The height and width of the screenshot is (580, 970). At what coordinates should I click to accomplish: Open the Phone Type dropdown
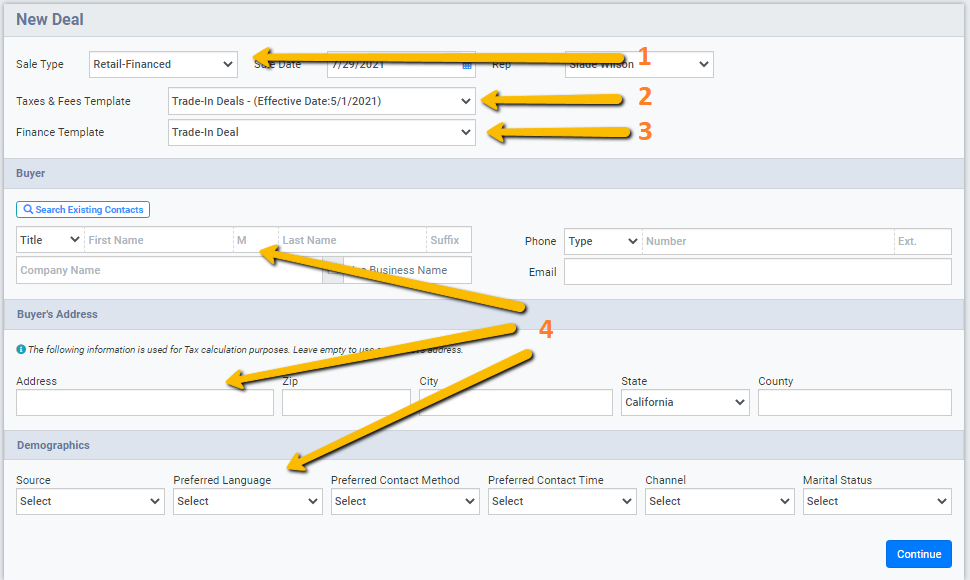[x=603, y=241]
